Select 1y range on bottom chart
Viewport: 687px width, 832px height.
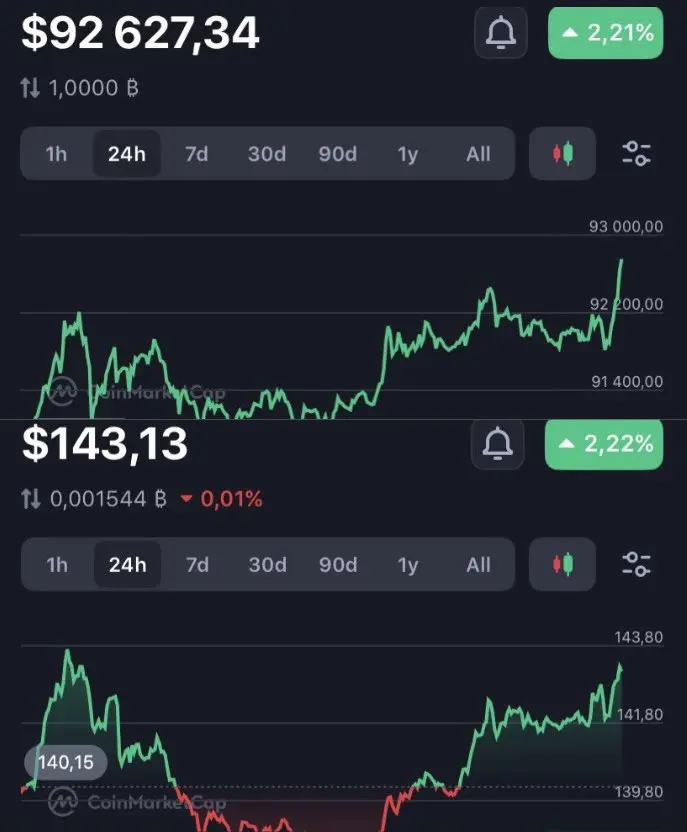[408, 565]
